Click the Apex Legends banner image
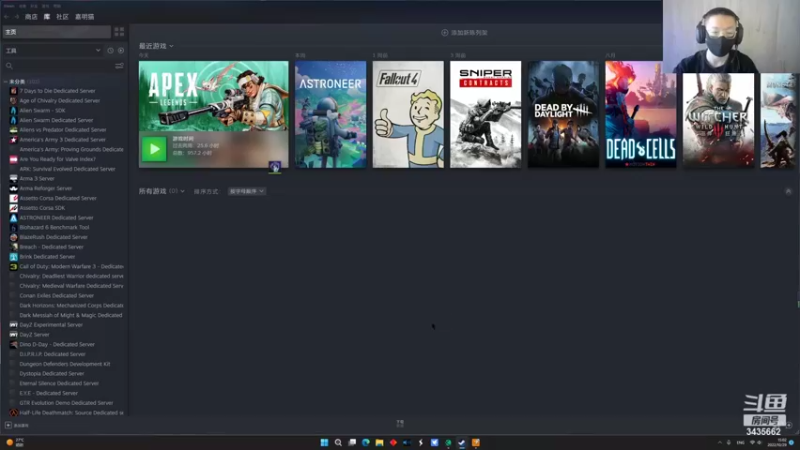 (213, 96)
